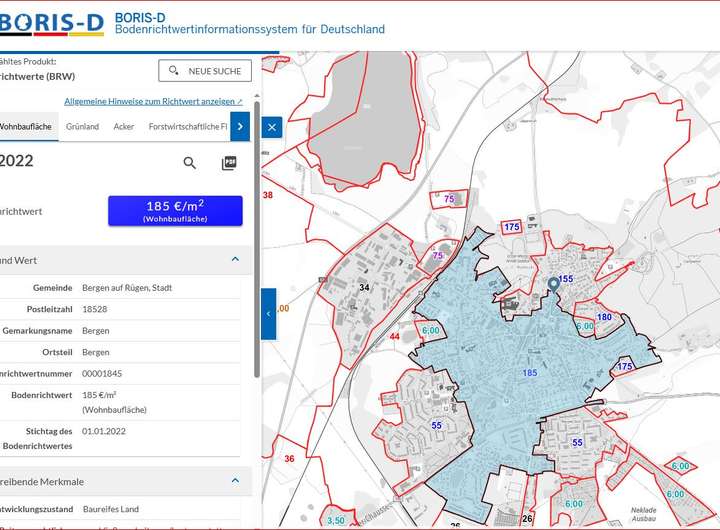The image size is (720, 530).
Task: Click the Postleitzahl value 18528
Action: [x=95, y=309]
